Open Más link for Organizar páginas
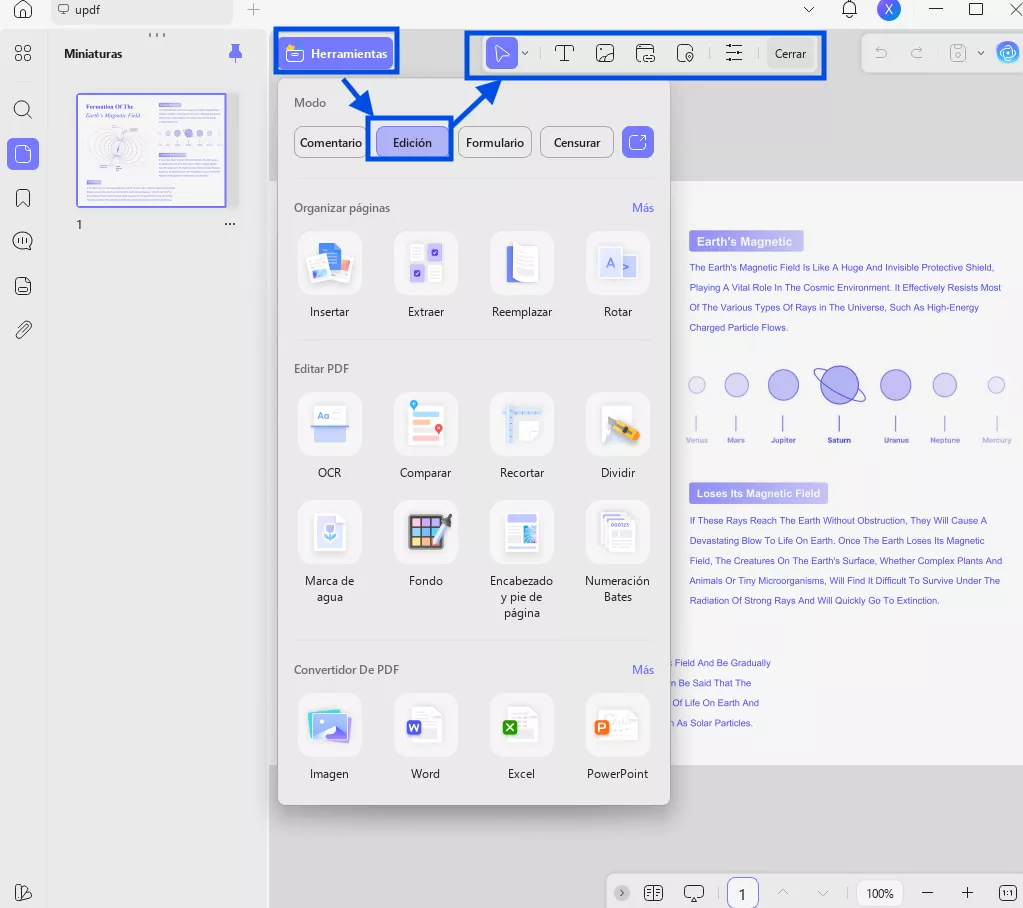 tap(643, 207)
